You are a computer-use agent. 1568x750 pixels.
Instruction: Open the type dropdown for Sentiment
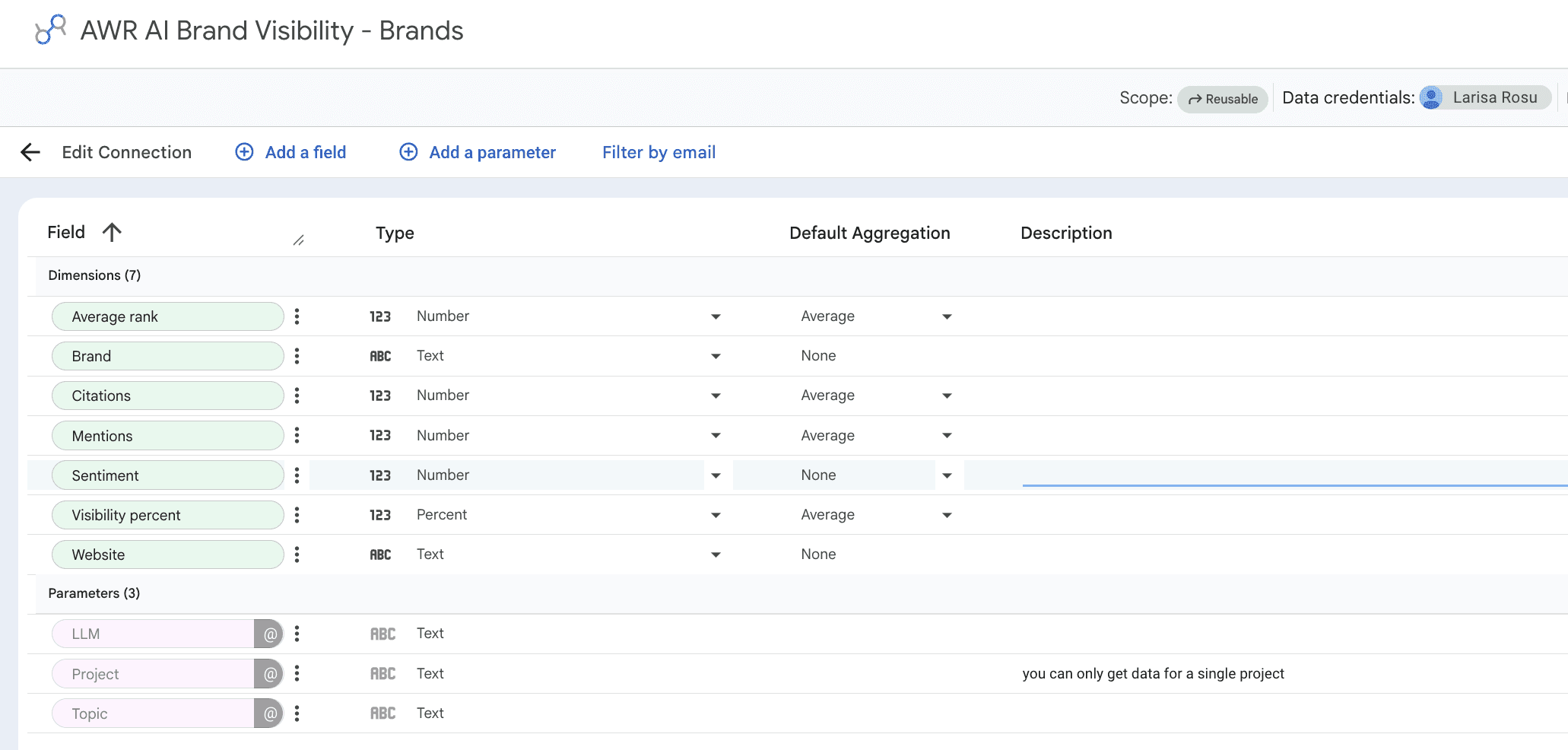(x=716, y=475)
